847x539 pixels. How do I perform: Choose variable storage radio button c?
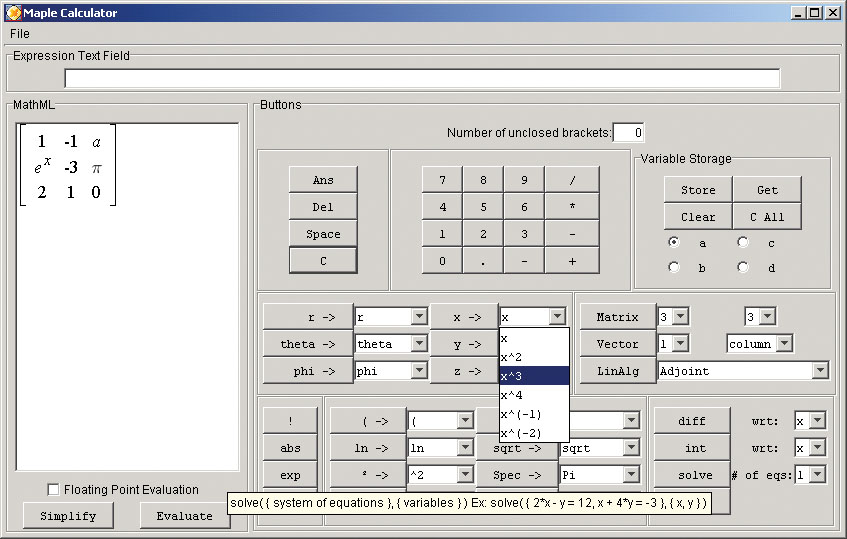(743, 243)
